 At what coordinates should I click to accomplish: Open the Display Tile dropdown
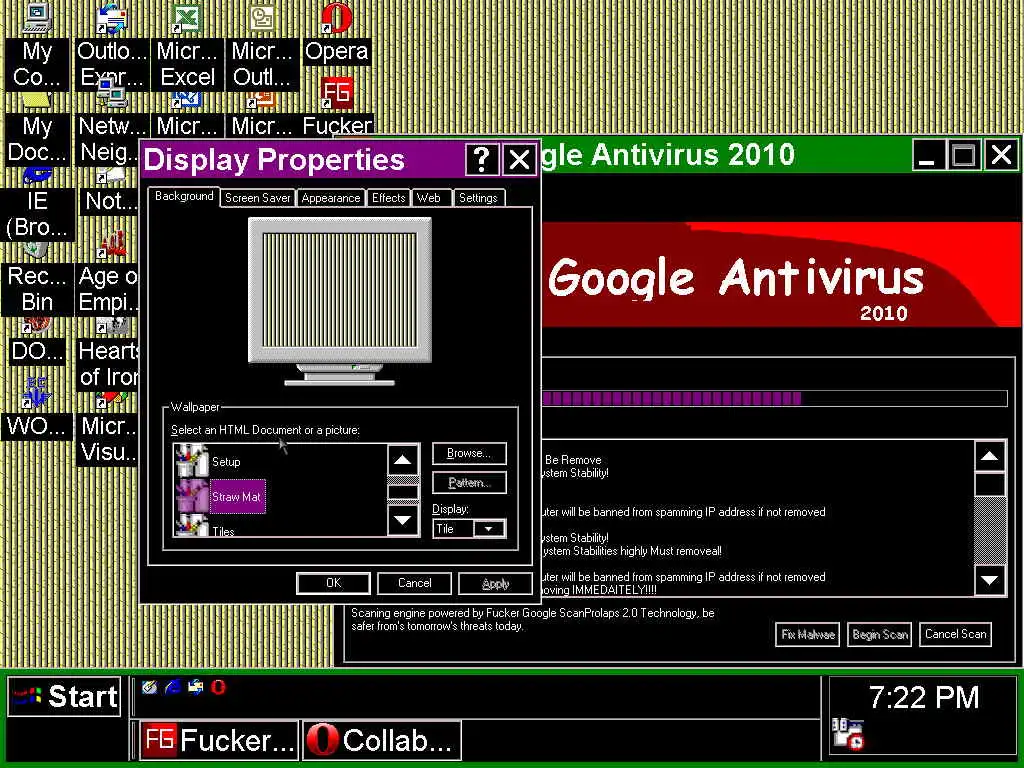tap(488, 529)
